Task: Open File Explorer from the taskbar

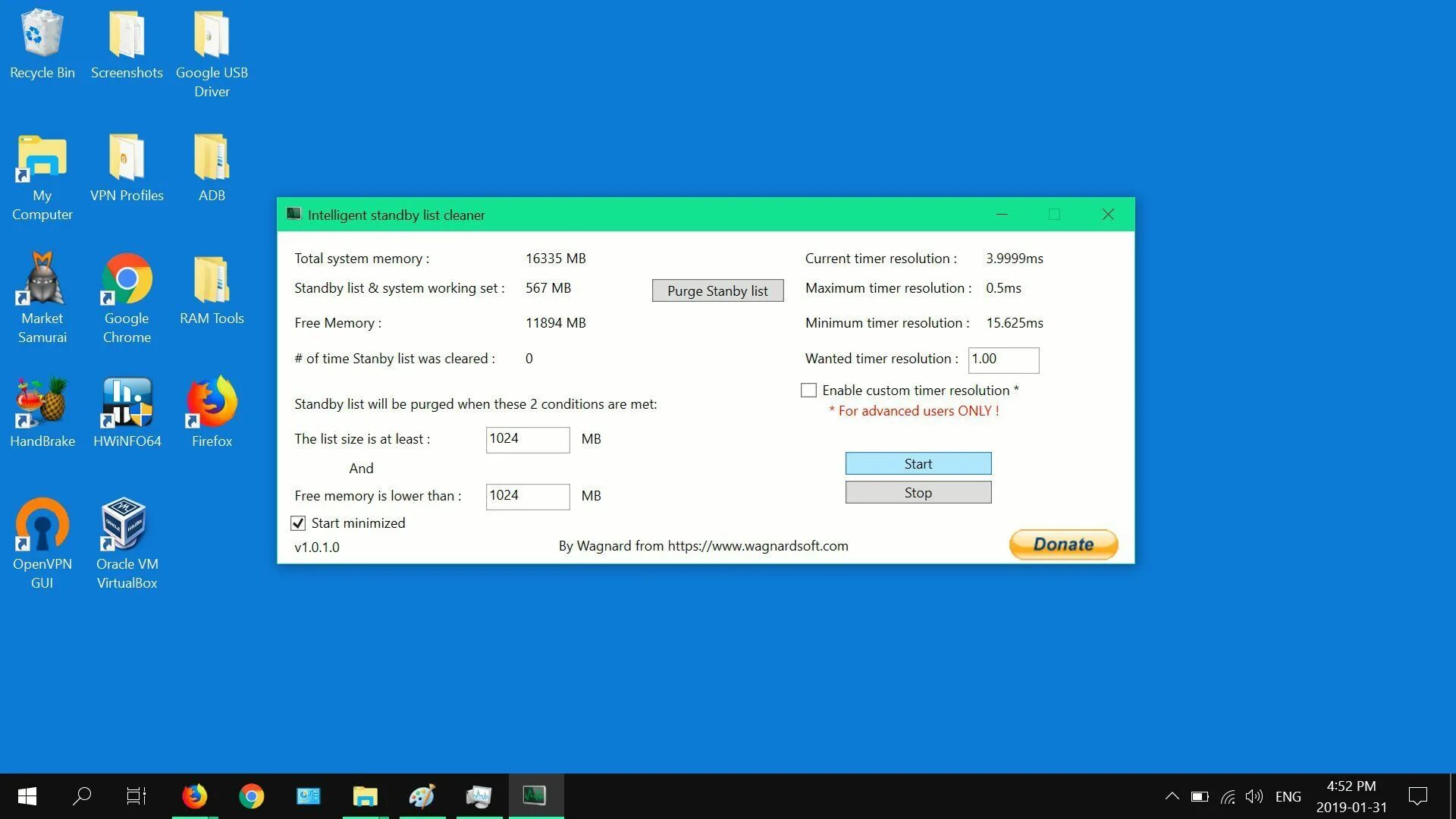Action: point(365,796)
